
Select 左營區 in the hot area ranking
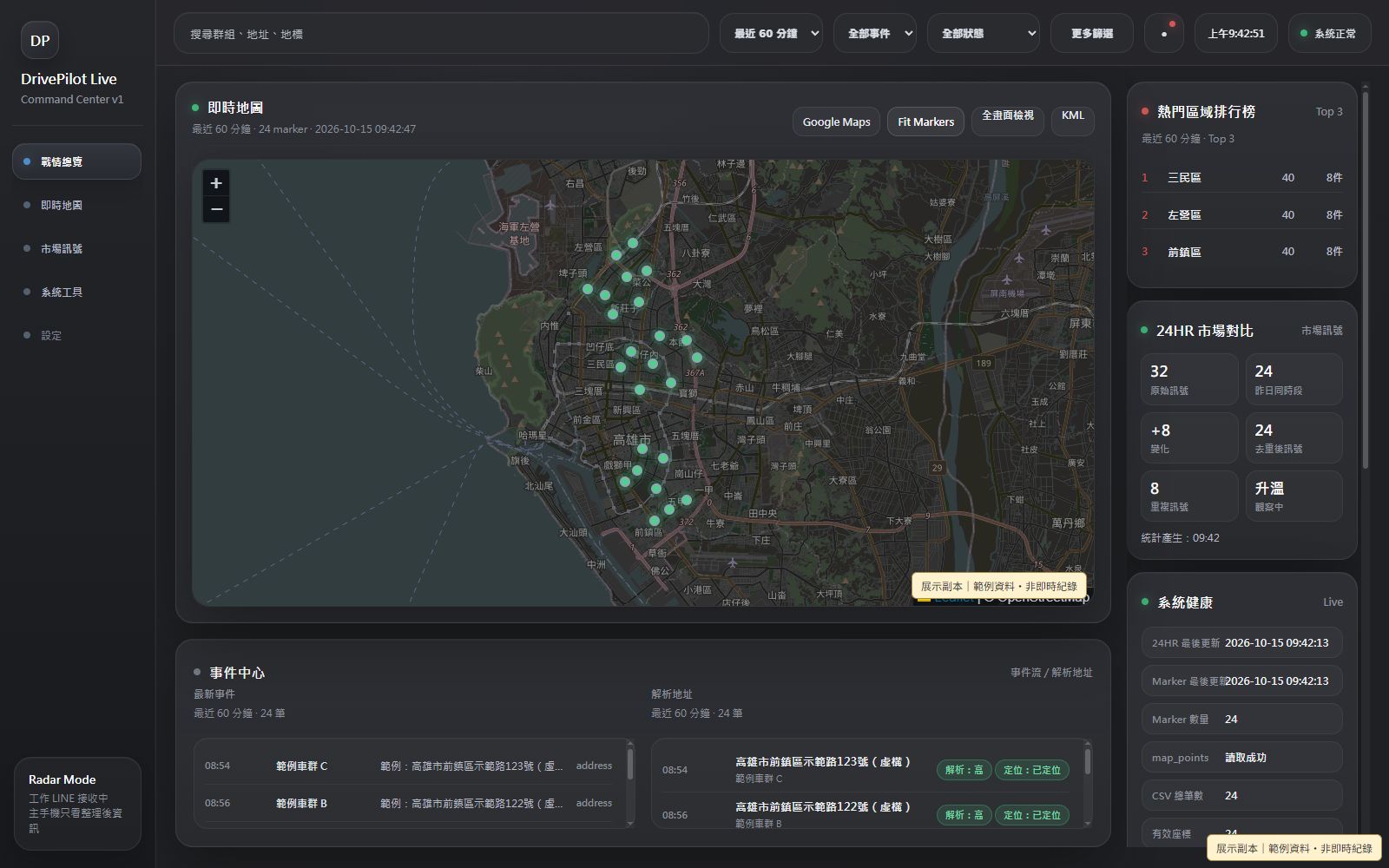1241,214
